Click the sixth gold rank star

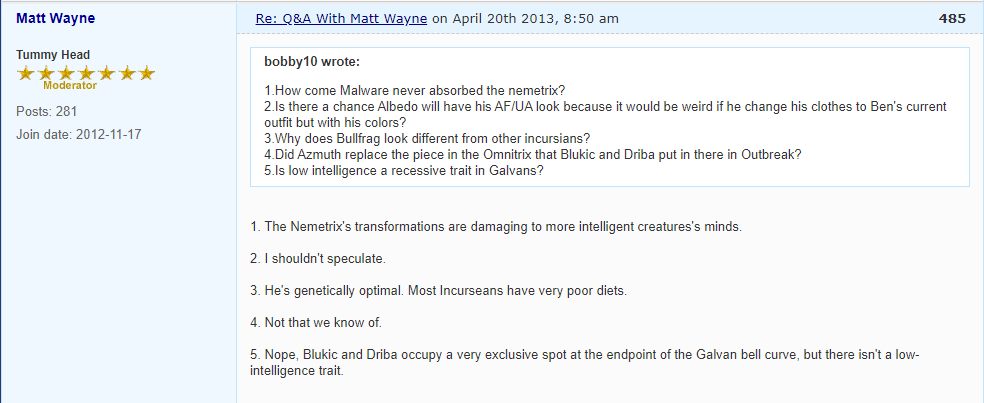click(x=126, y=73)
